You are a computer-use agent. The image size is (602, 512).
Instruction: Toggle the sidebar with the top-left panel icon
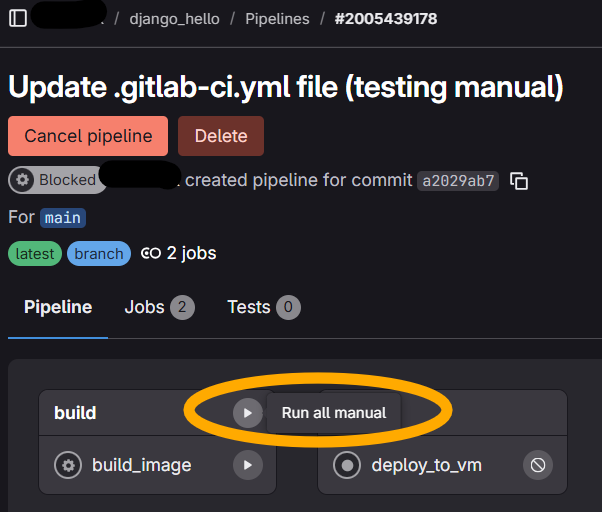[x=17, y=19]
